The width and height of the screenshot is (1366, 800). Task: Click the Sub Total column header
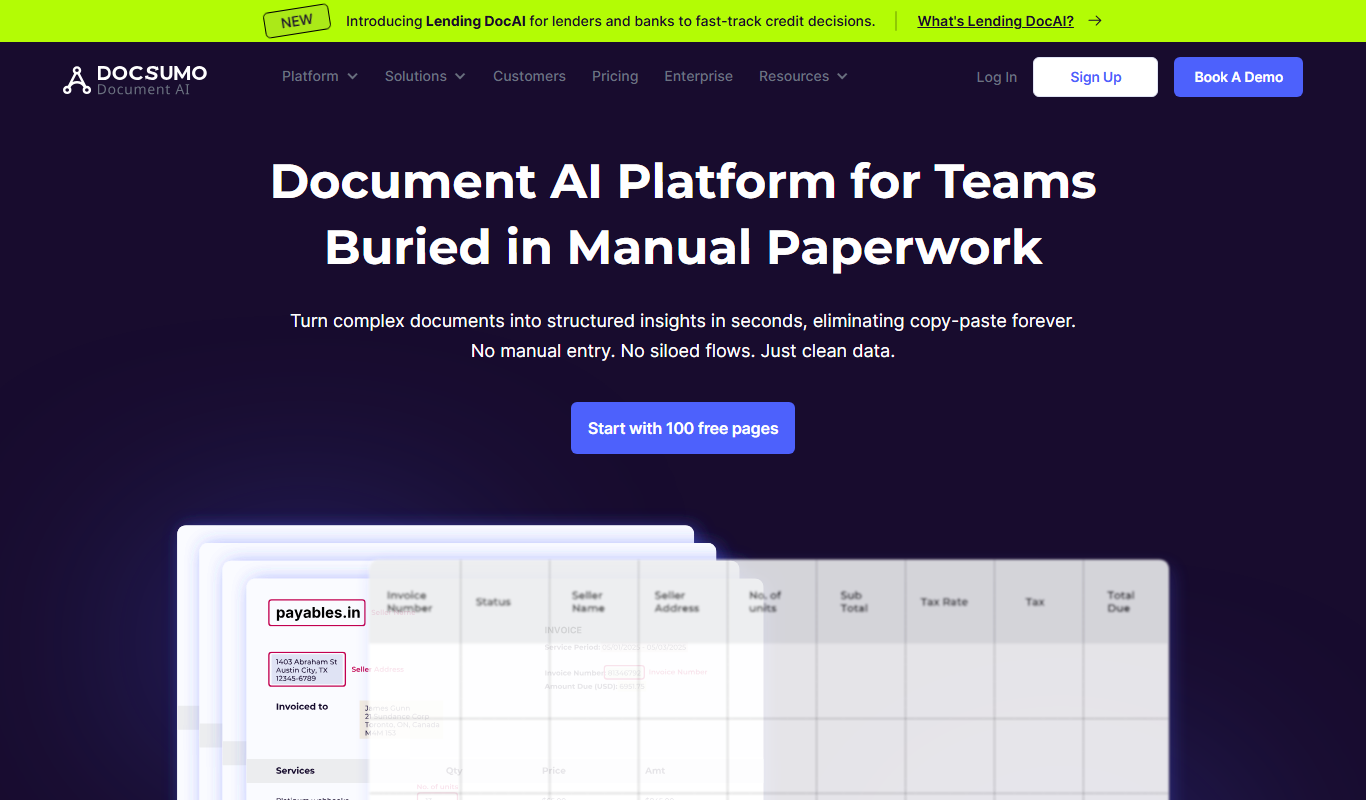click(853, 601)
